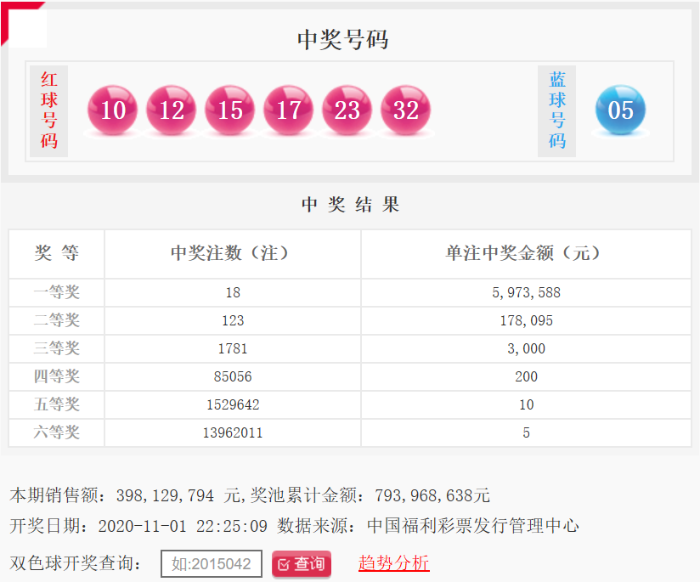This screenshot has height=582, width=700.
Task: Click the red ball numbered 32
Action: point(406,110)
